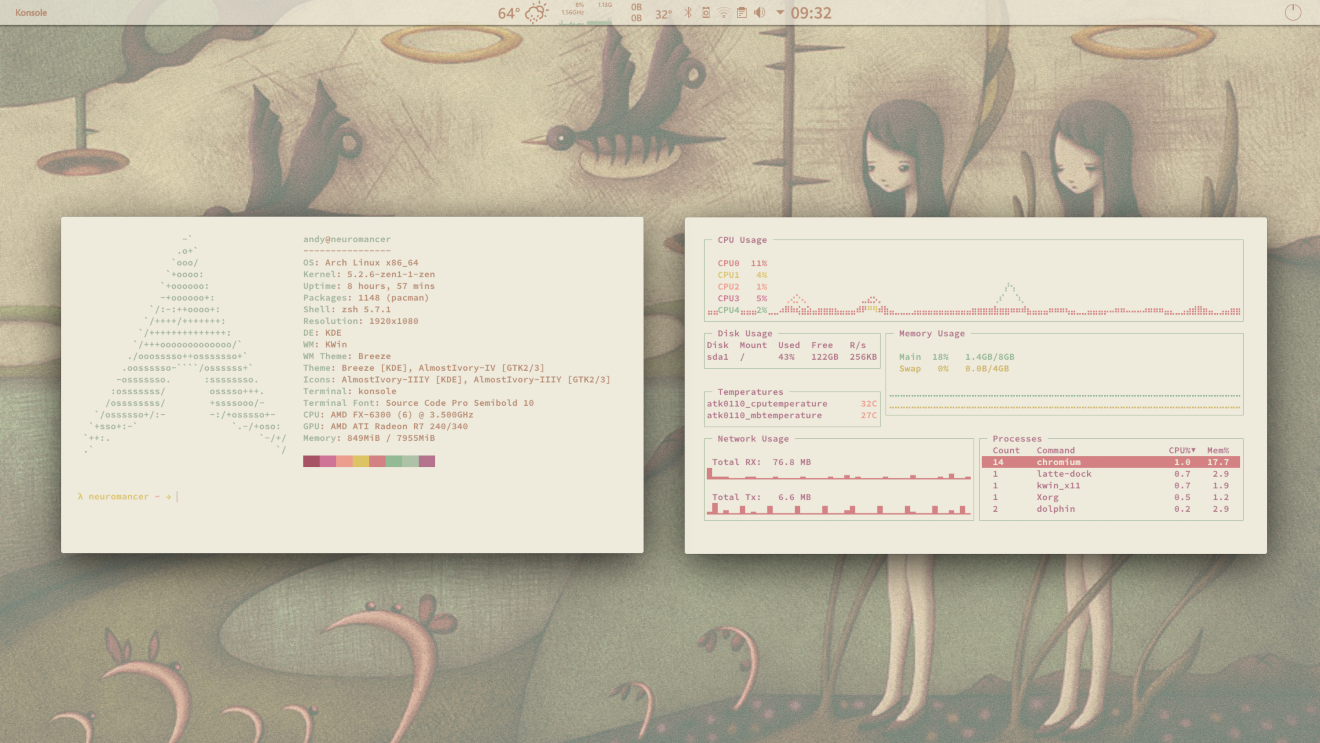The image size is (1320, 743).
Task: Click the GPU: AMD ATI Radeon line
Action: click(385, 427)
